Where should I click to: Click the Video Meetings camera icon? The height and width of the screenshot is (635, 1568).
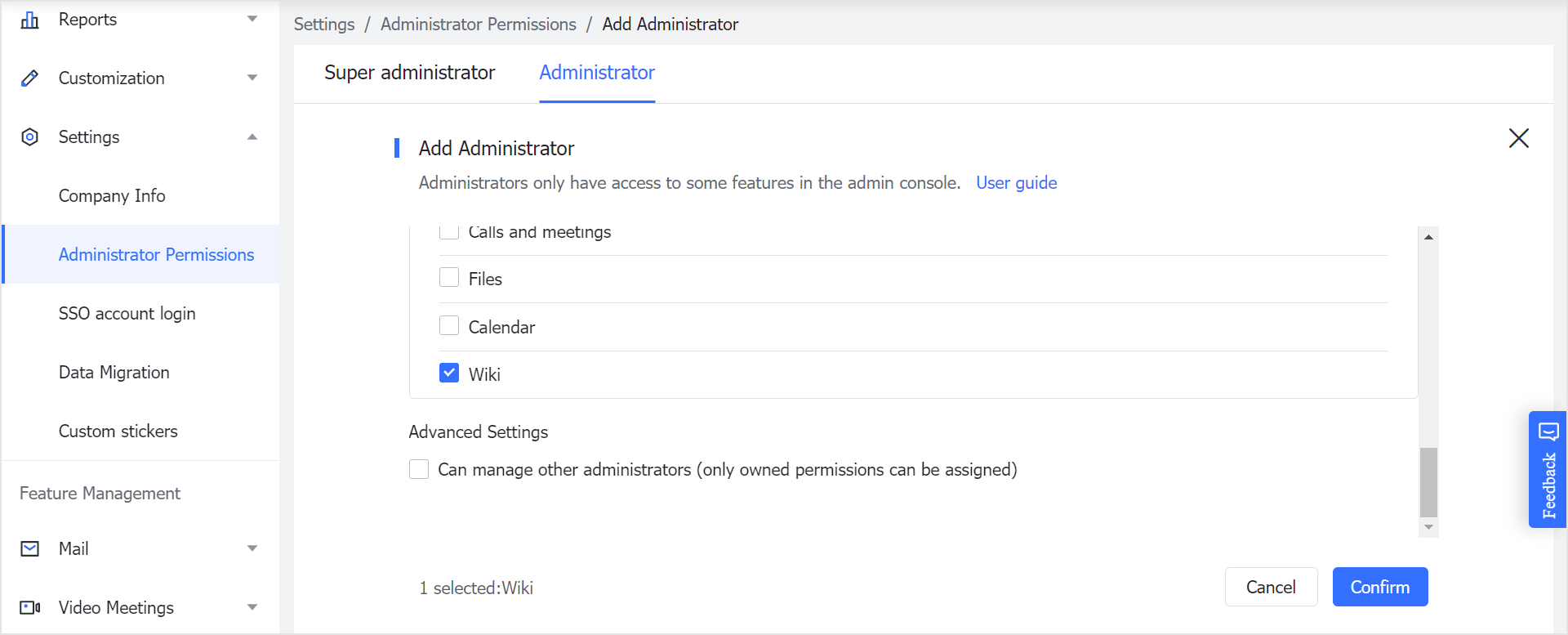[30, 608]
